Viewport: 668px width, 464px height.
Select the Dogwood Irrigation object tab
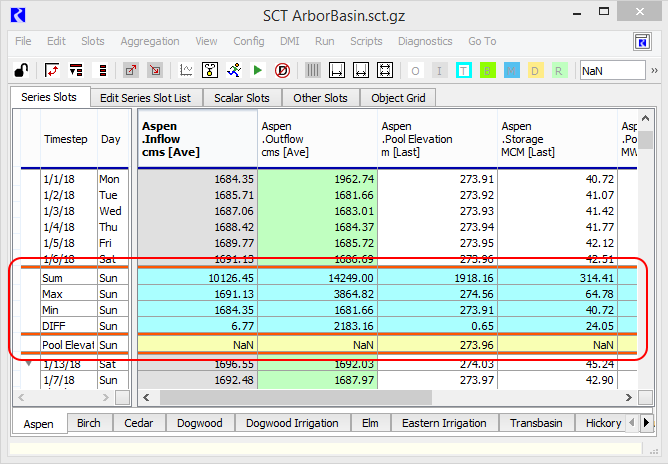[x=293, y=423]
